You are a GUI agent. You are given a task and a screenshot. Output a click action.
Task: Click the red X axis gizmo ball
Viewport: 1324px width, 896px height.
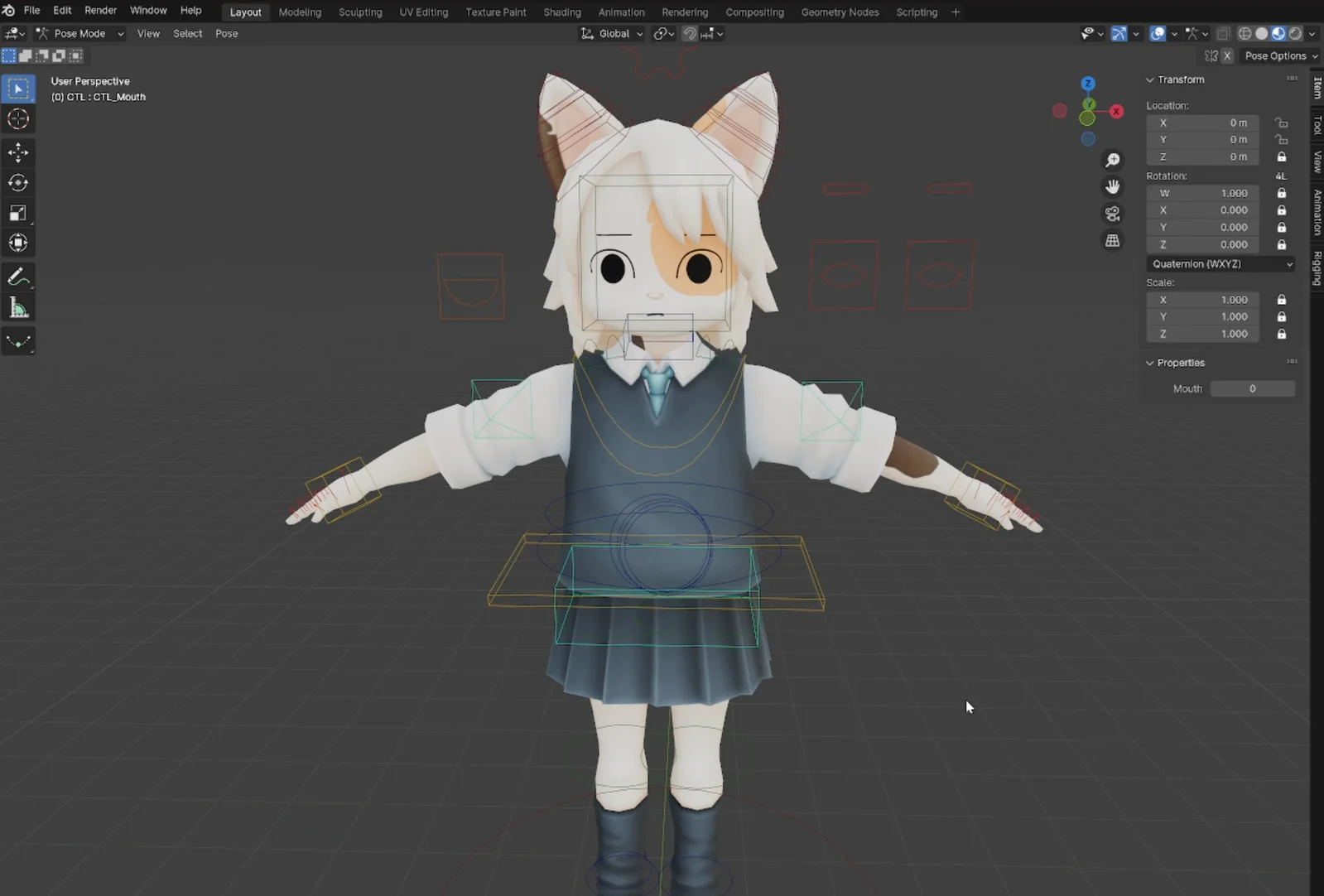[1117, 111]
